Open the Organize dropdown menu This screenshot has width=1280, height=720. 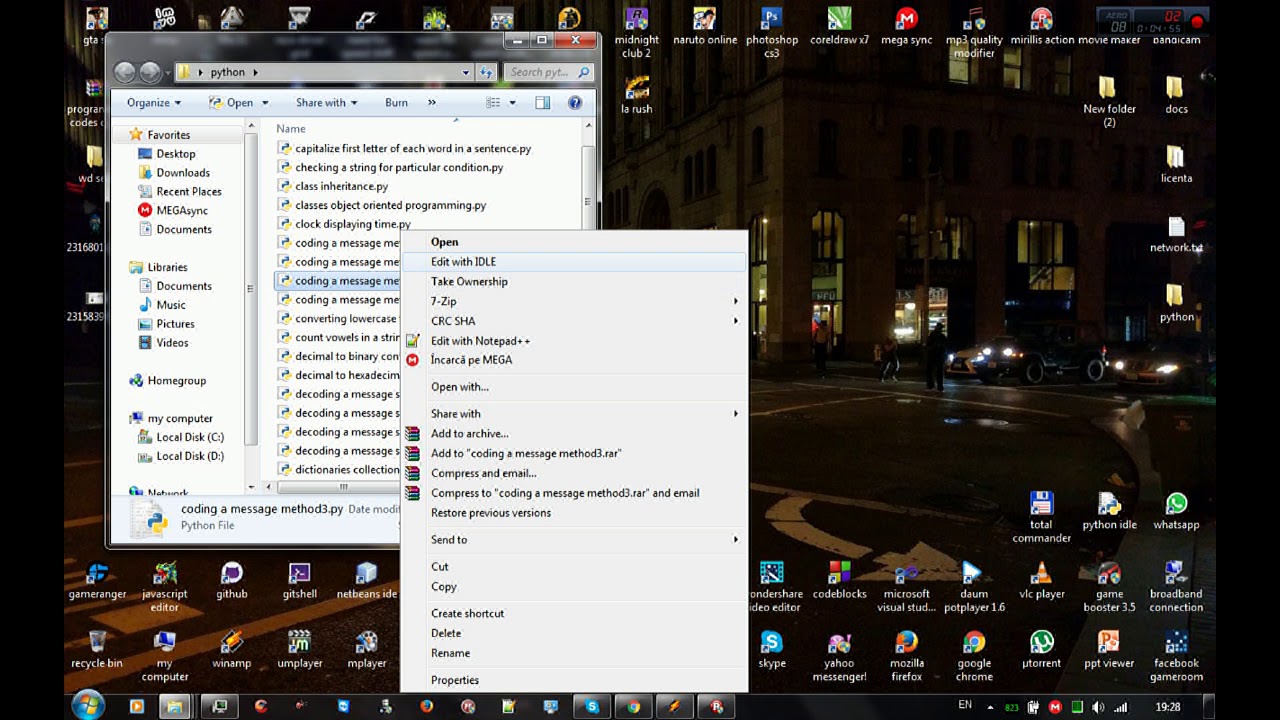tap(153, 103)
